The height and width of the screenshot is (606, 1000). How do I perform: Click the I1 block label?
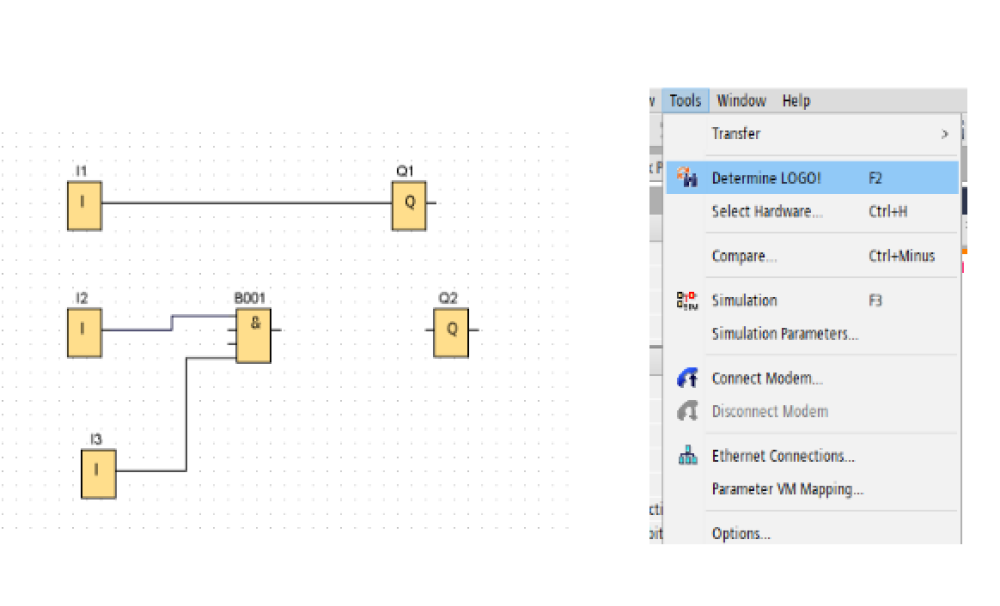click(x=81, y=170)
